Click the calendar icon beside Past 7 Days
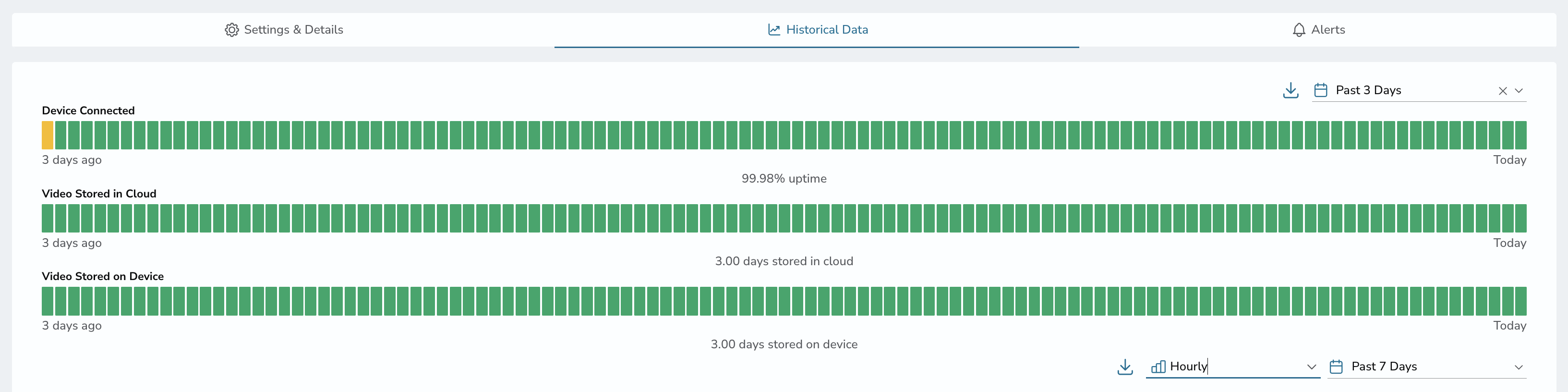This screenshot has height=392, width=1568. pos(1336,367)
